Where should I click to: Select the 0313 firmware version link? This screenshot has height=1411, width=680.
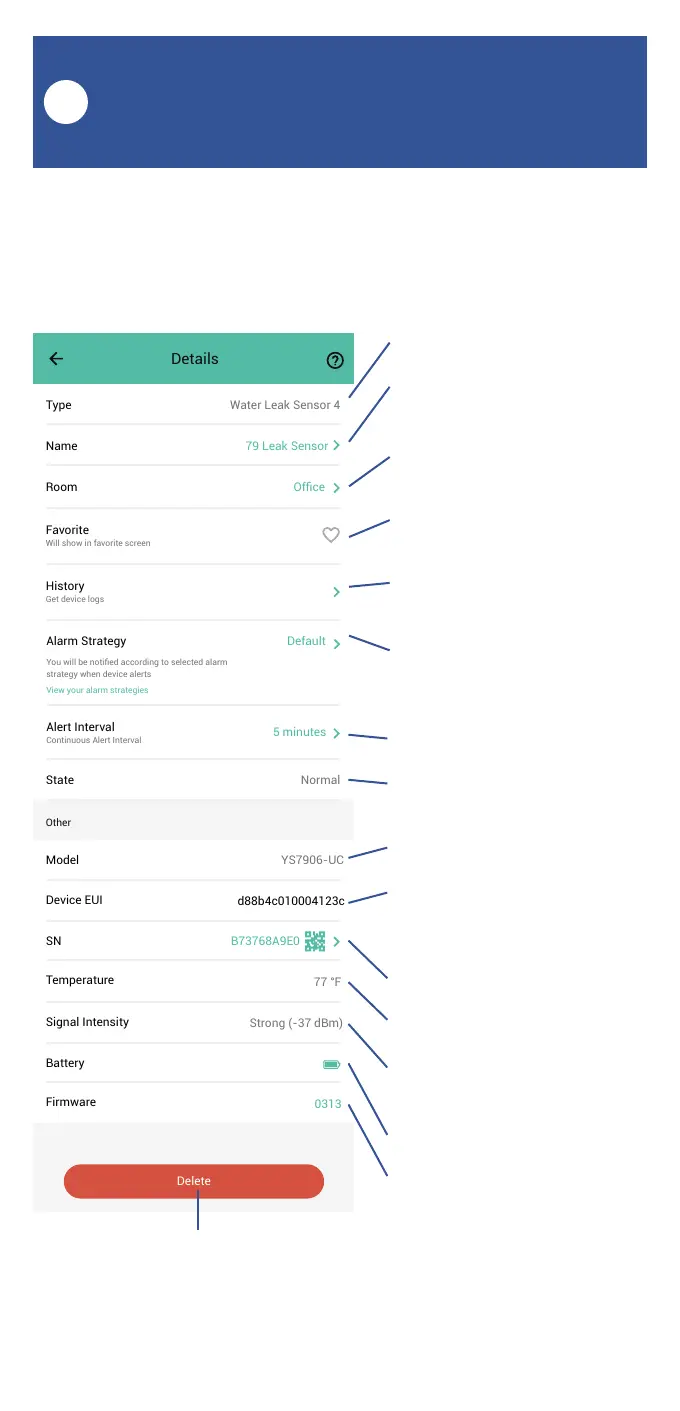pyautogui.click(x=328, y=1105)
